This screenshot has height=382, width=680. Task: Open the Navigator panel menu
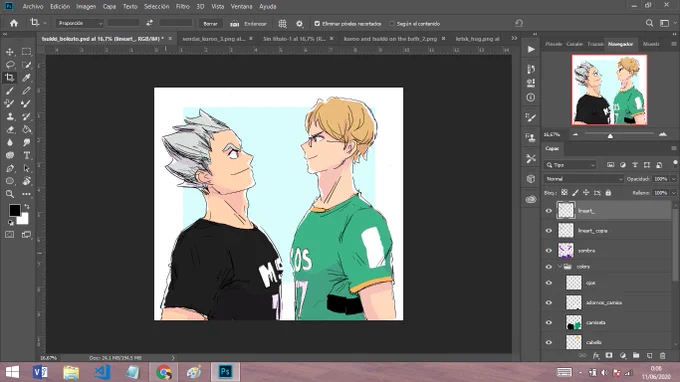tap(673, 44)
